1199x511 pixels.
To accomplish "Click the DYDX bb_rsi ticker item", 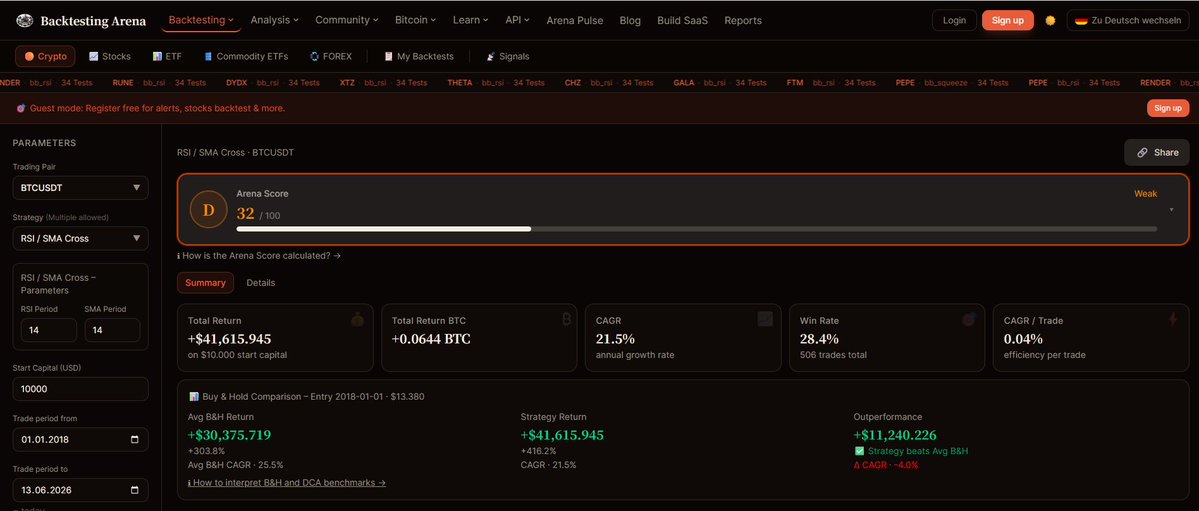I will [273, 83].
